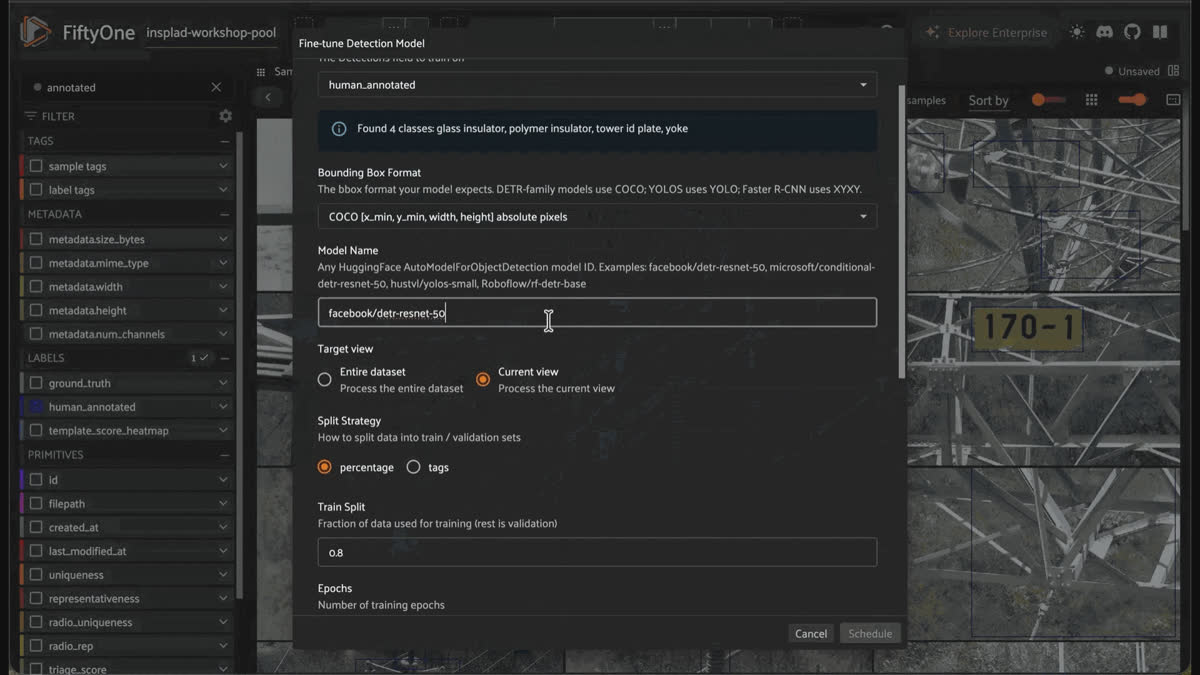Check the metadata.mime_type checkbox
The width and height of the screenshot is (1200, 675).
click(x=36, y=263)
